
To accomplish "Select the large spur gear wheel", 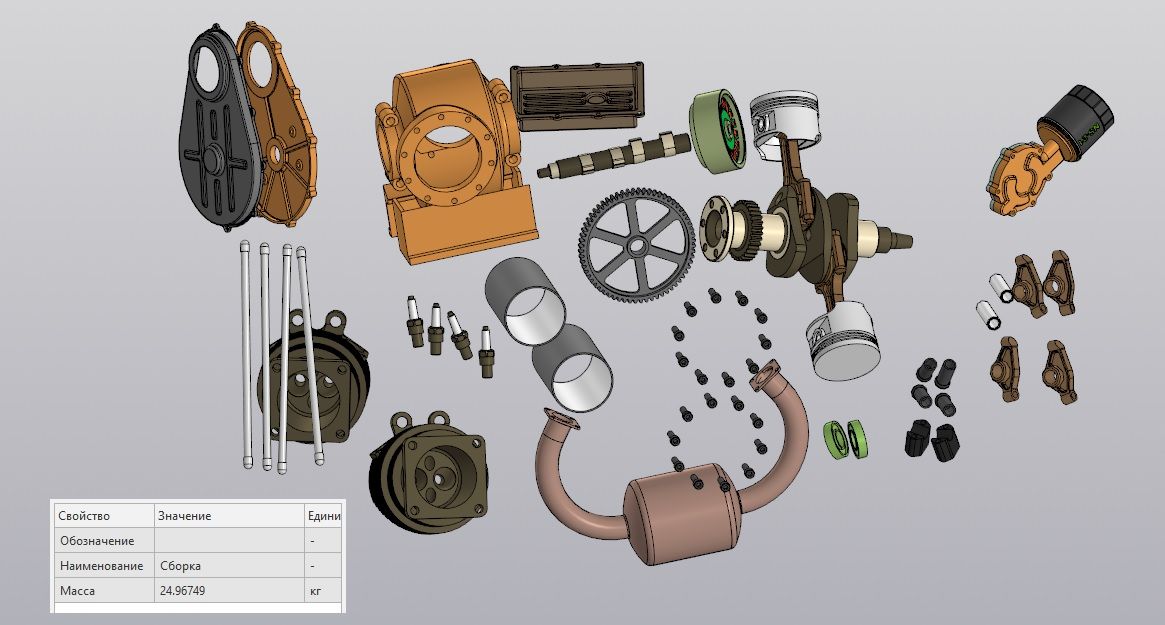I will click(637, 243).
